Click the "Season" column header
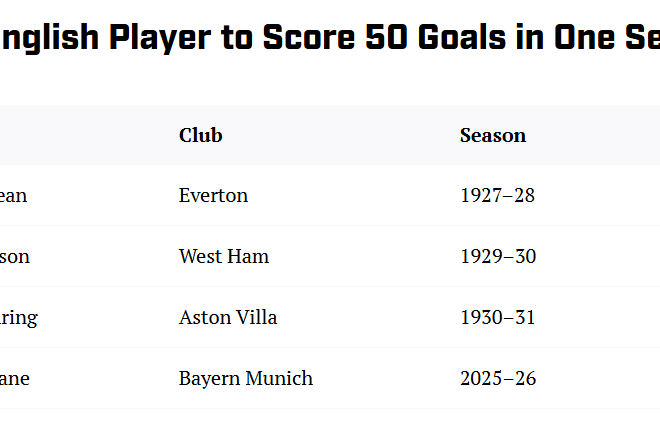 click(492, 135)
